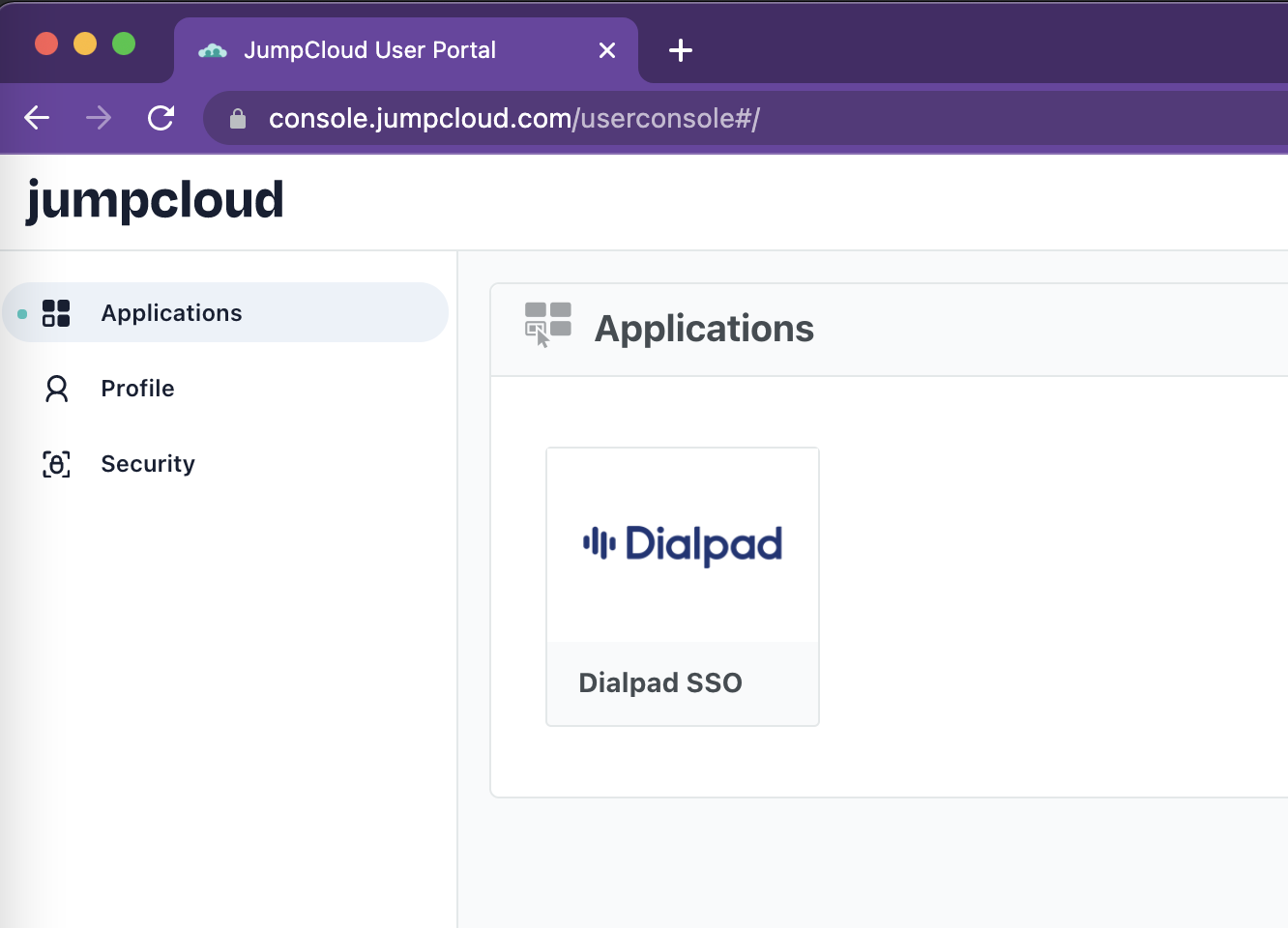
Task: Focus the address bar URL field
Action: pyautogui.click(x=746, y=118)
